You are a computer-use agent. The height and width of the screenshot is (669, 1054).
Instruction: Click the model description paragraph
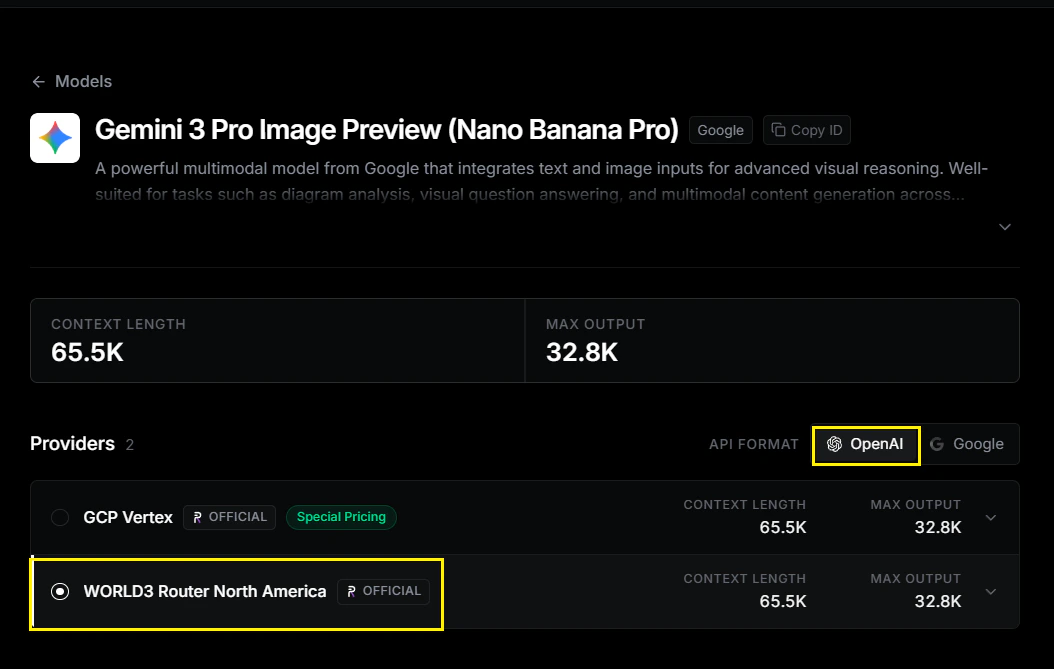coord(541,182)
